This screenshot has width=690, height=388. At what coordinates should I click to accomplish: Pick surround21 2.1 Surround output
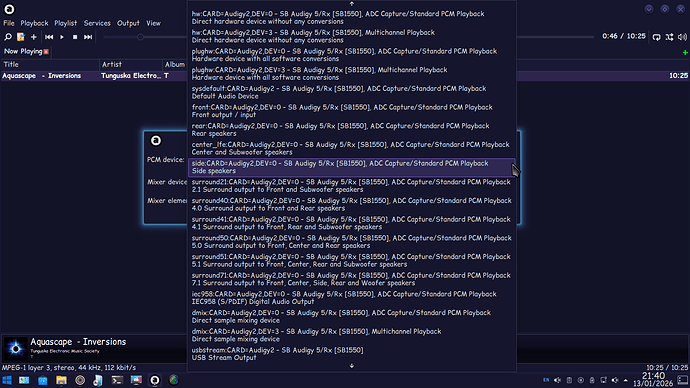click(x=352, y=186)
